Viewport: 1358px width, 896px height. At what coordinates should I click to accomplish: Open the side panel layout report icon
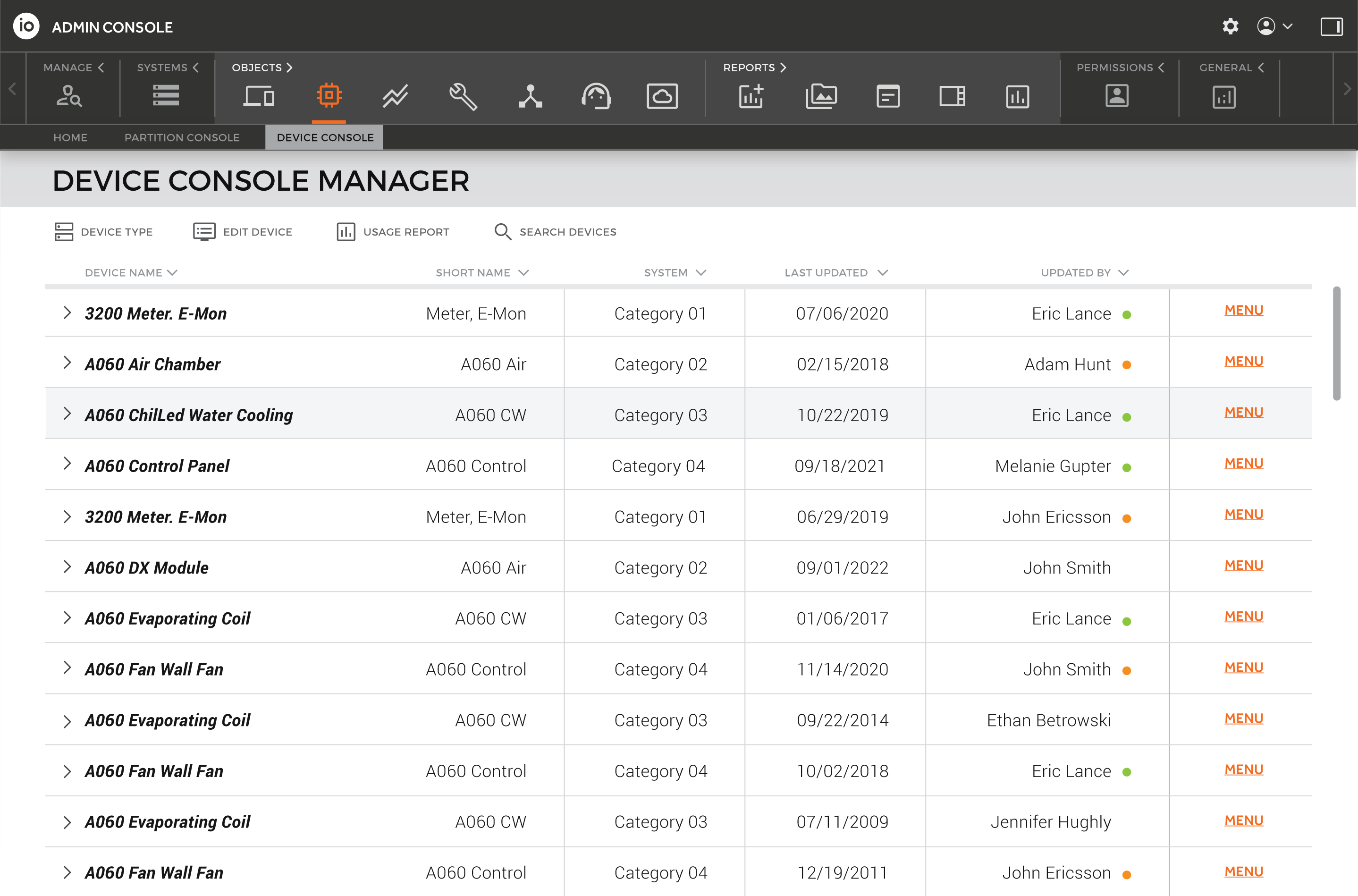[953, 96]
